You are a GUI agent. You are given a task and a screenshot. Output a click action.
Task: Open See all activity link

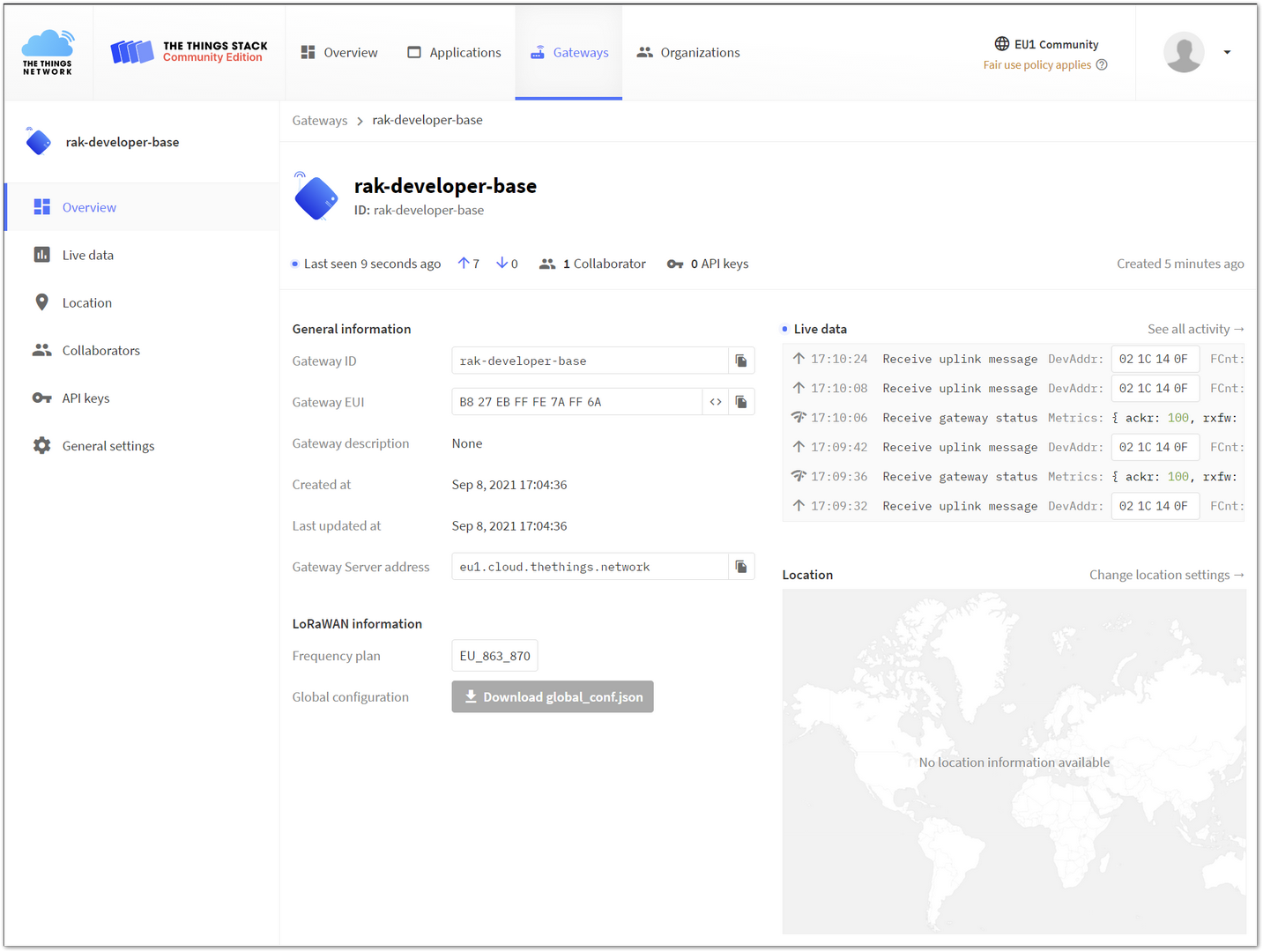pos(1196,329)
